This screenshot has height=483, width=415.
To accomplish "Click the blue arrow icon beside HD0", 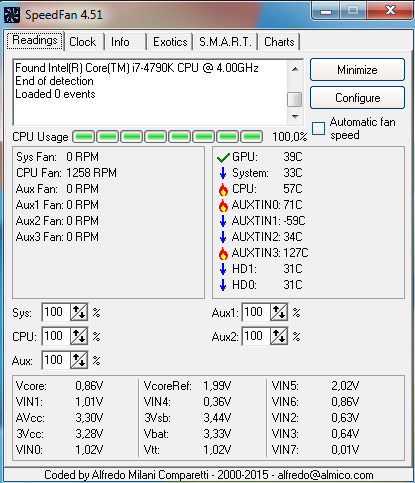I will [x=223, y=285].
